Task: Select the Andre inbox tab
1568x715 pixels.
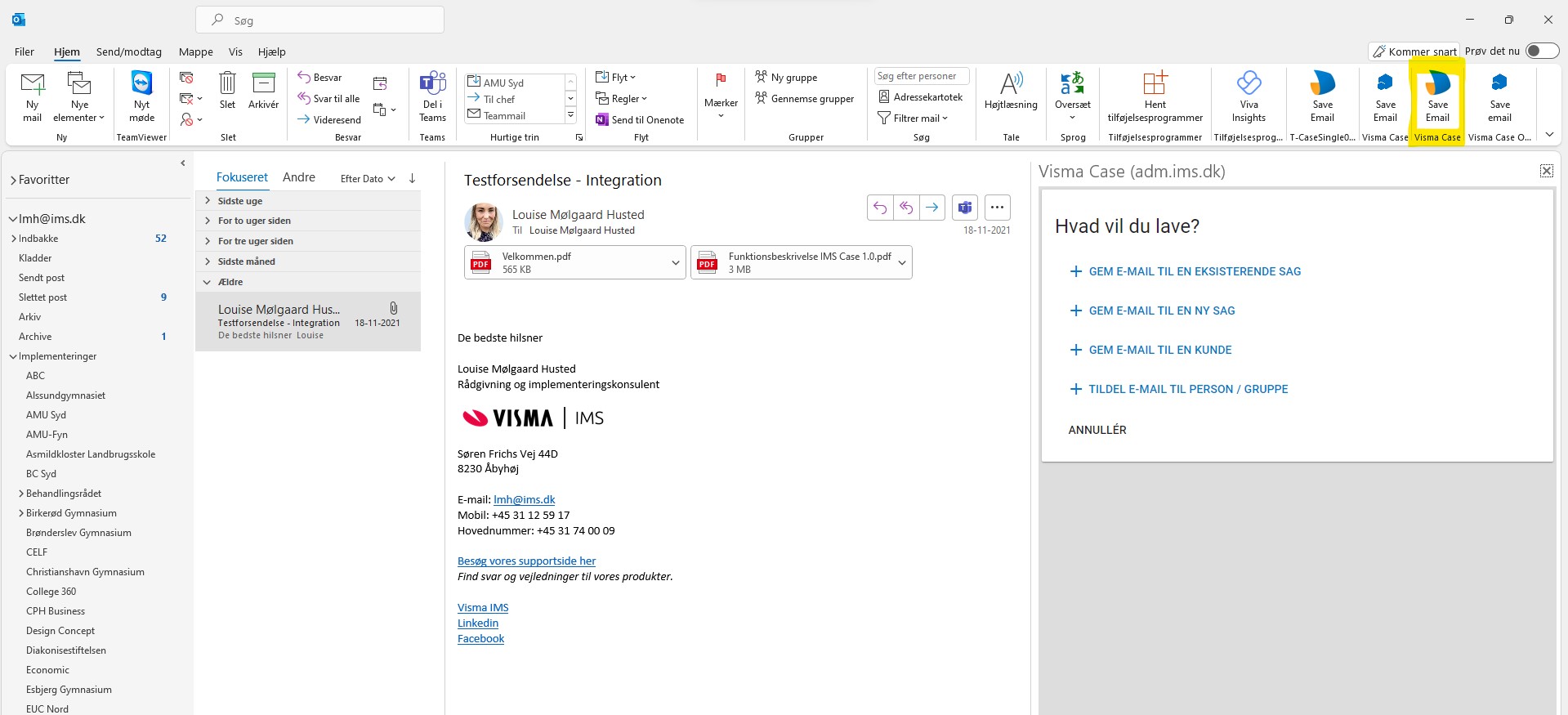Action: [299, 177]
